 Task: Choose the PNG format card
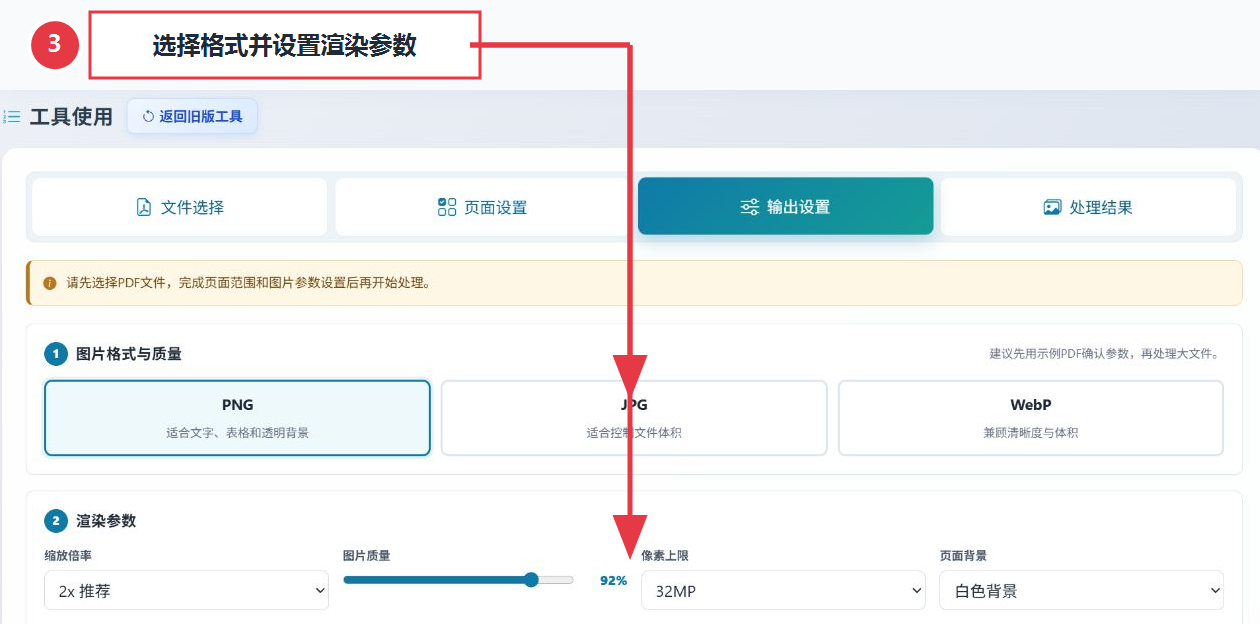point(237,418)
